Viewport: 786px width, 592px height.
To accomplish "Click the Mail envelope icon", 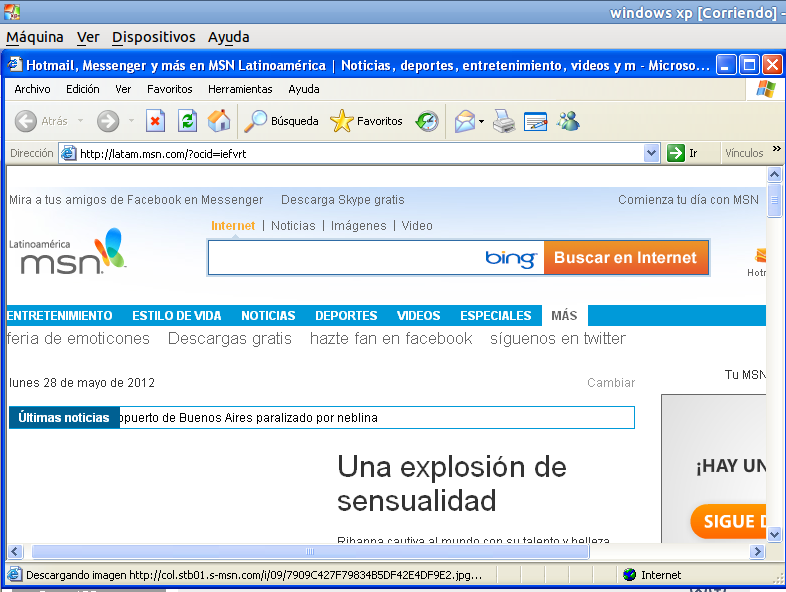I will [465, 121].
